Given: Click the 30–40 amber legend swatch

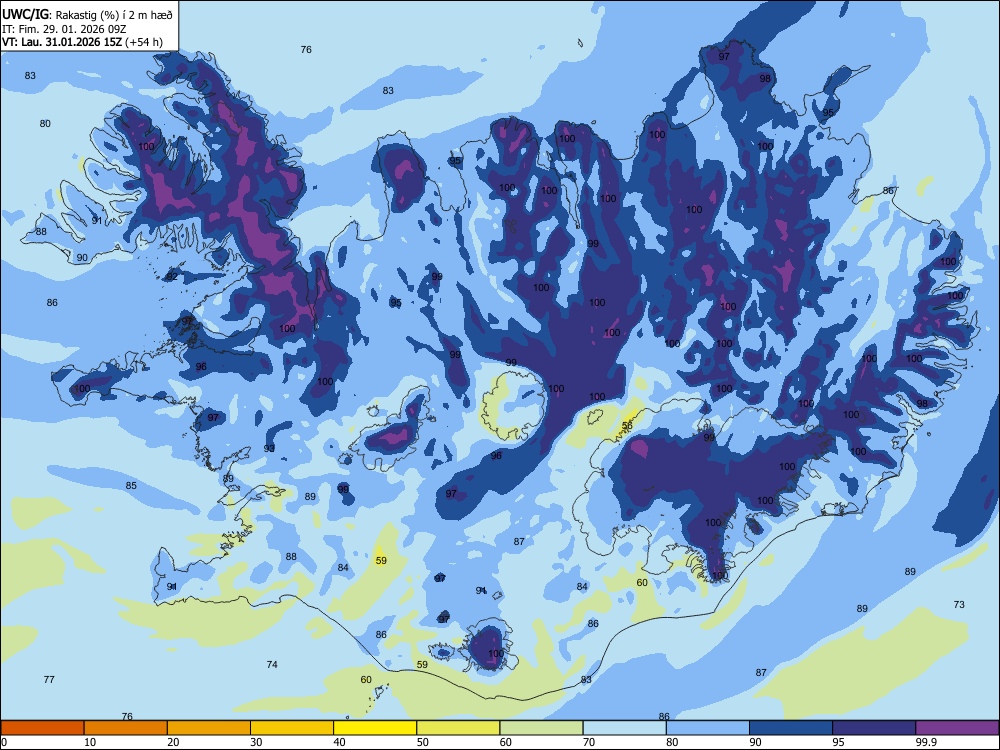Looking at the screenshot, I should pos(292,728).
